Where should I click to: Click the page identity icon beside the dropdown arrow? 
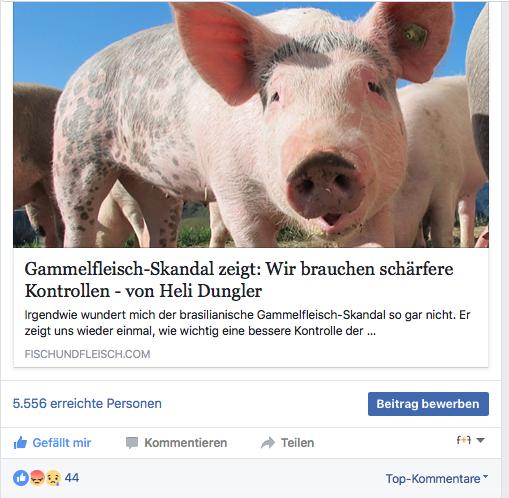(464, 440)
